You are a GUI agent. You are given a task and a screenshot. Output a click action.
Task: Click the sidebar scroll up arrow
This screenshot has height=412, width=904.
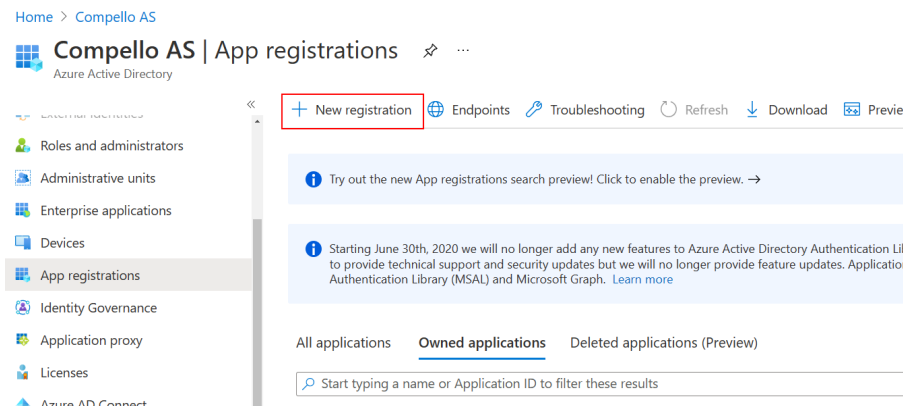pyautogui.click(x=257, y=122)
